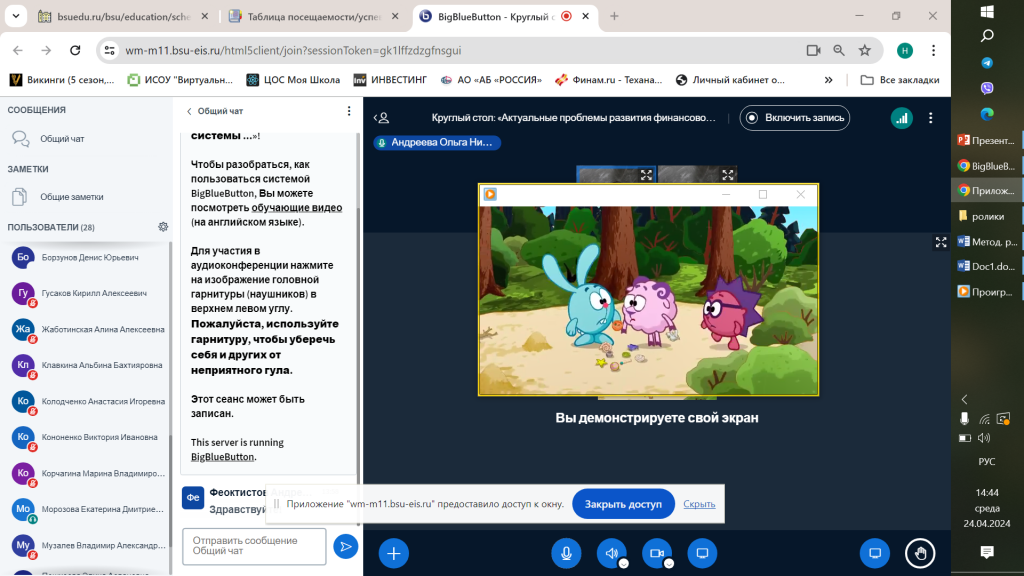Open the blue plus actions menu
The width and height of the screenshot is (1024, 576).
pos(394,553)
